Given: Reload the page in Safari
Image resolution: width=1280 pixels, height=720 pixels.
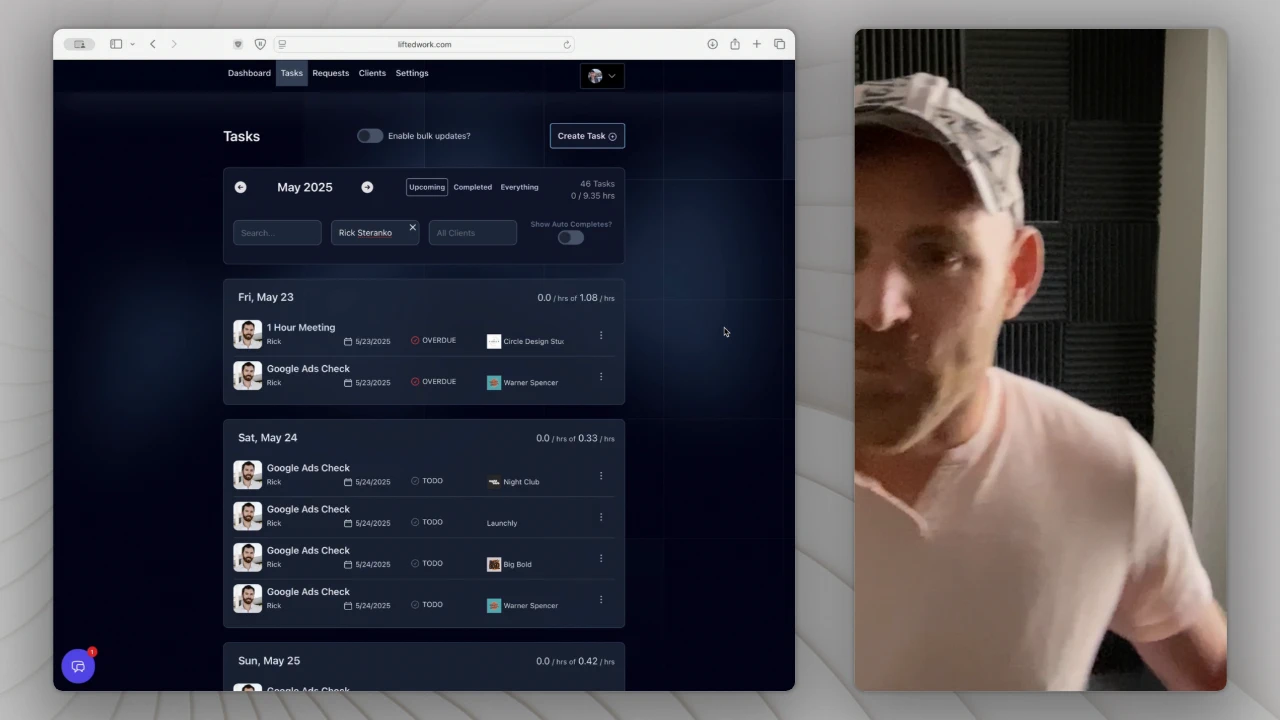Looking at the screenshot, I should pyautogui.click(x=567, y=44).
